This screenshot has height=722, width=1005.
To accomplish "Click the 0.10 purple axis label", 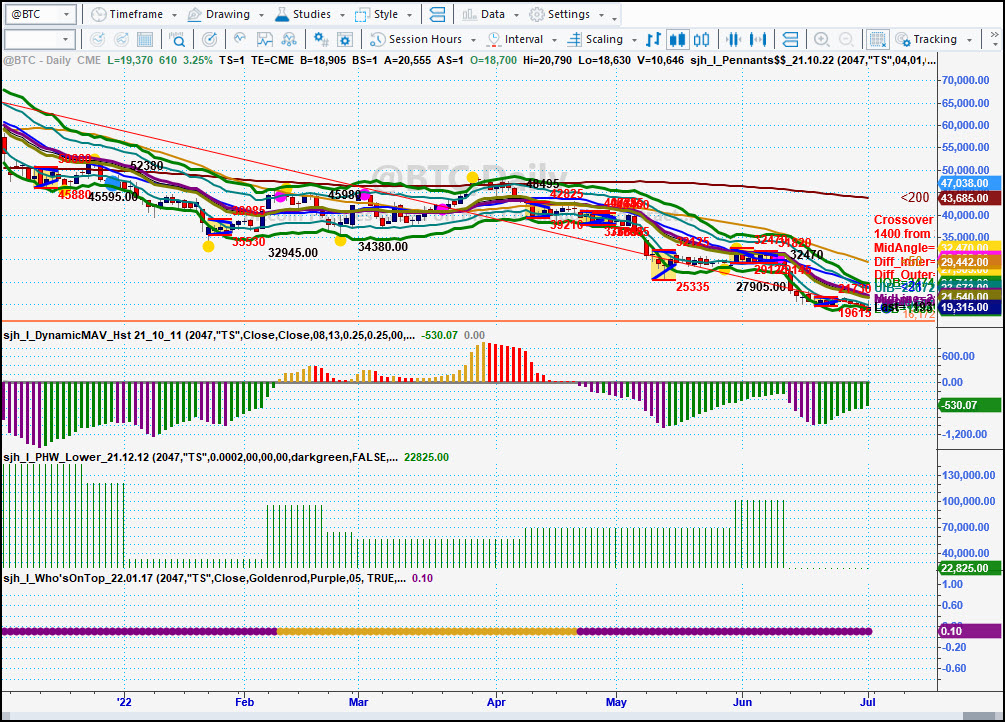I will point(969,632).
